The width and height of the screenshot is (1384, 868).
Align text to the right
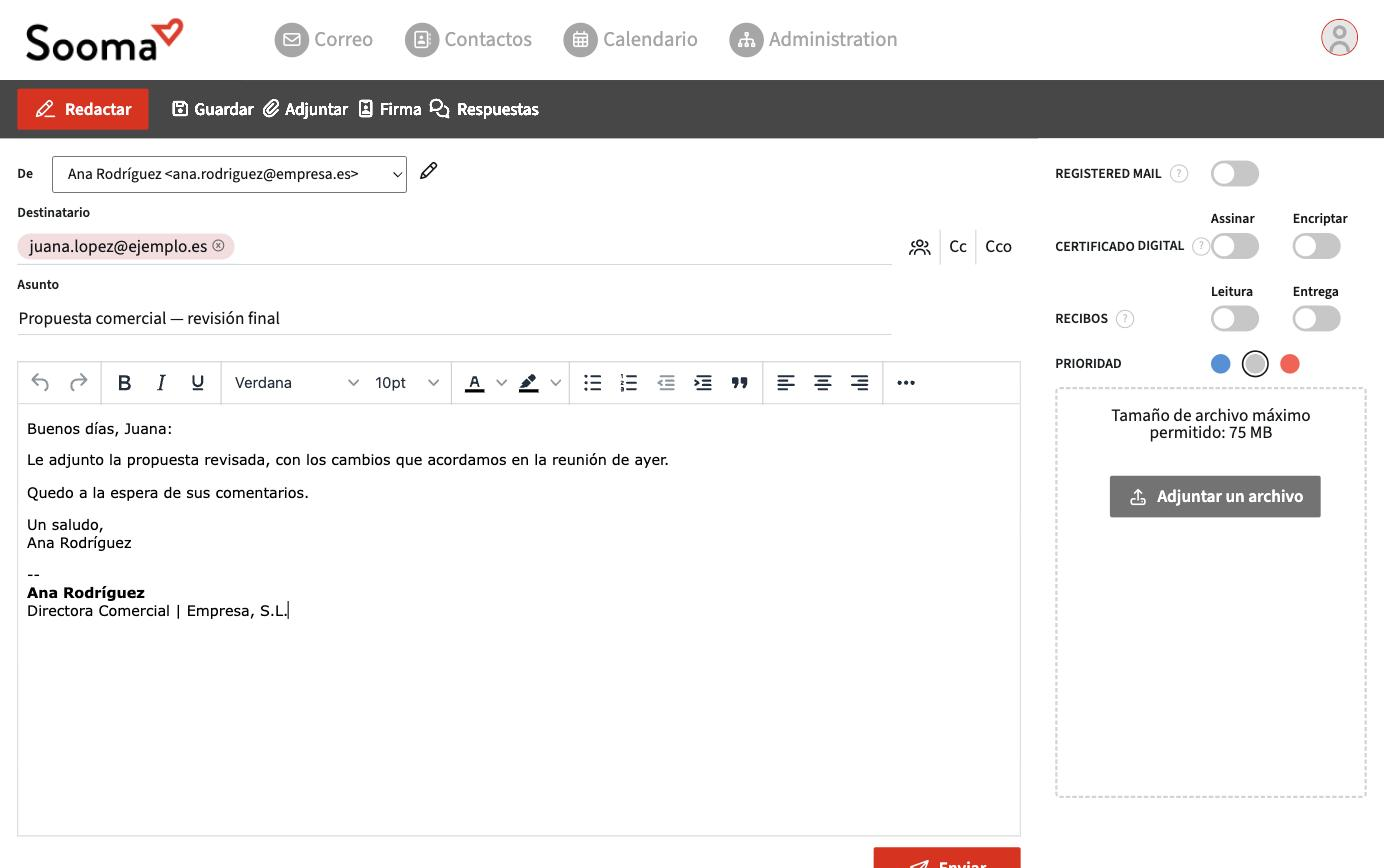tap(860, 383)
